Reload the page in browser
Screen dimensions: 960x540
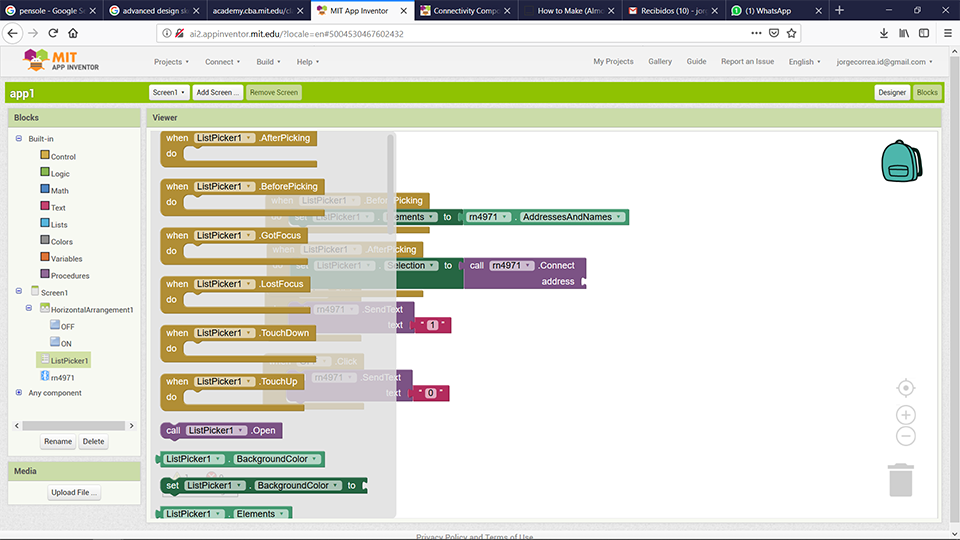point(53,33)
